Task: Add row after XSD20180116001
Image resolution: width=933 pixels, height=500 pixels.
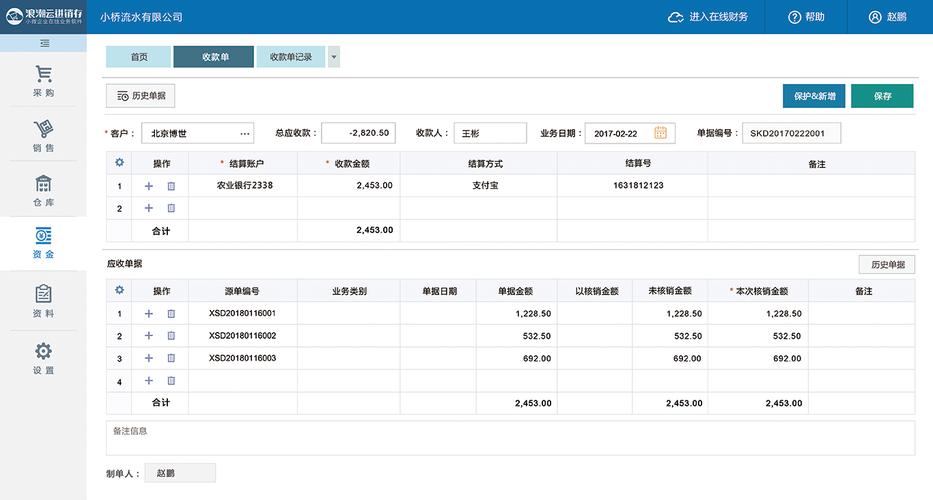Action: [x=149, y=313]
